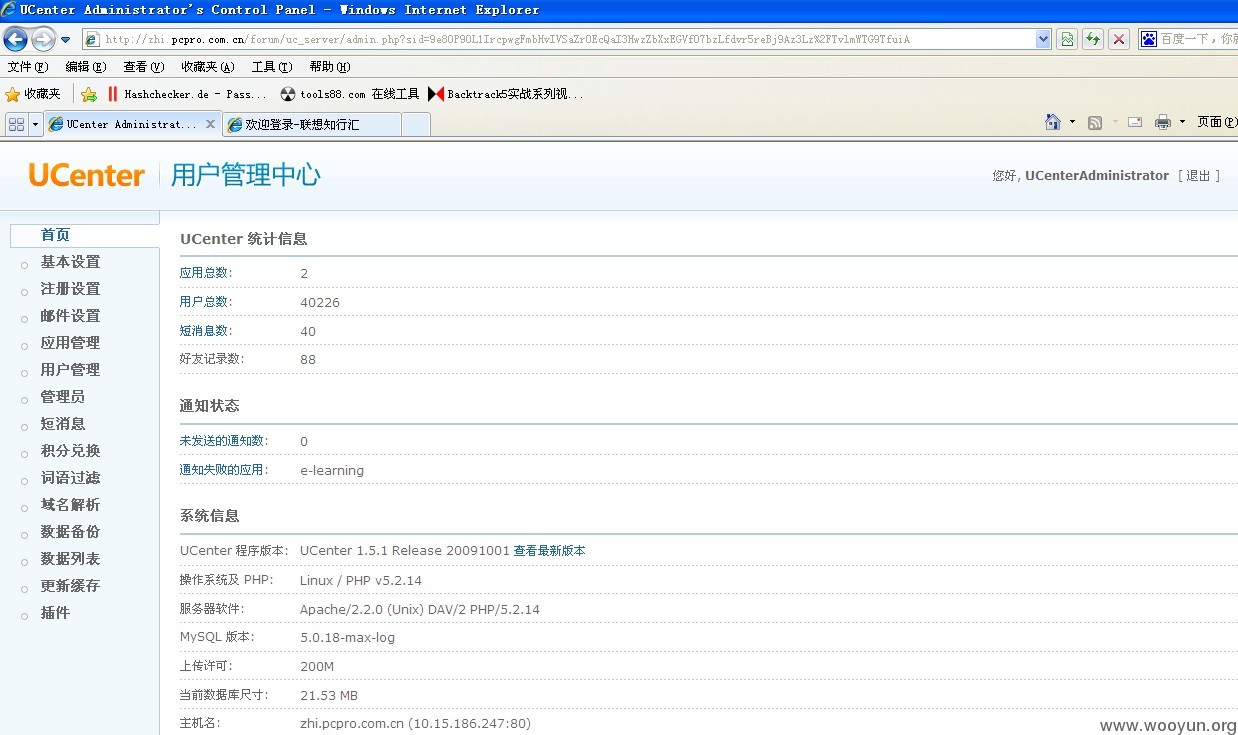Open 数据列表 in the sidebar
The image size is (1238, 735).
point(70,559)
